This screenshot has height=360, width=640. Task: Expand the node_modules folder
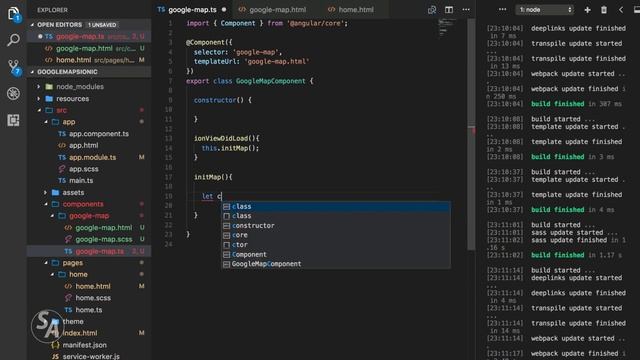(39, 87)
